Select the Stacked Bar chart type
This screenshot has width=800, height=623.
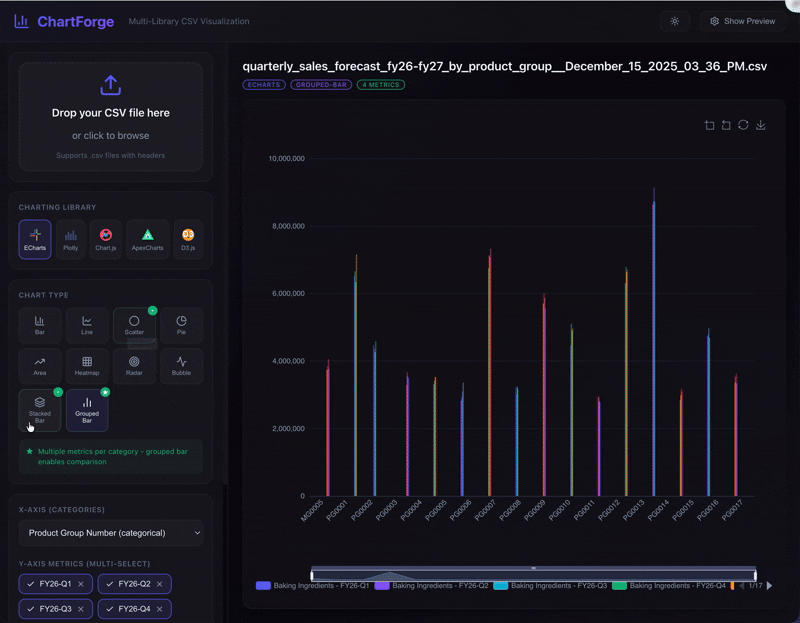39,409
